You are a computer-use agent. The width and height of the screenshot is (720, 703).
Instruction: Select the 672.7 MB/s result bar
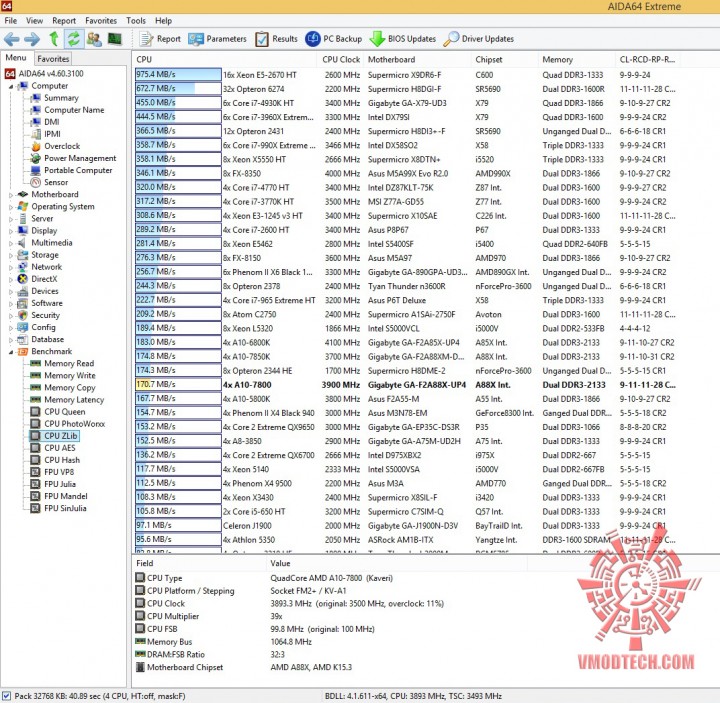click(x=178, y=89)
